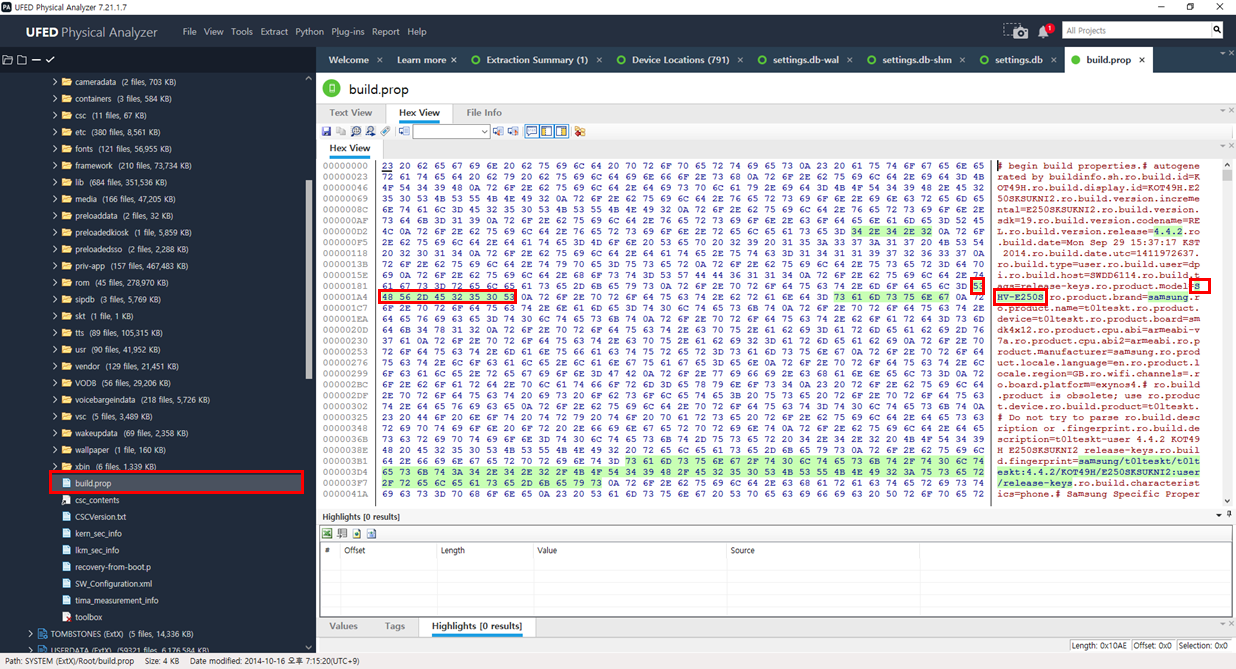Expand the framework folder
The width and height of the screenshot is (1236, 669).
tap(55, 165)
